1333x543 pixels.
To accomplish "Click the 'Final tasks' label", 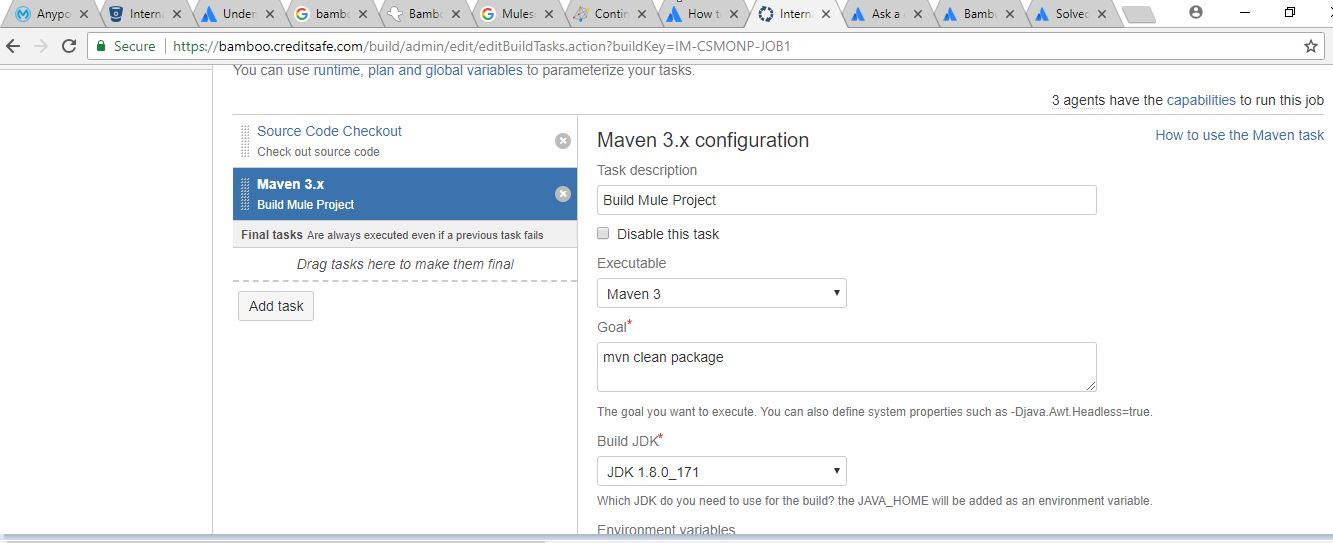I will coord(272,235).
